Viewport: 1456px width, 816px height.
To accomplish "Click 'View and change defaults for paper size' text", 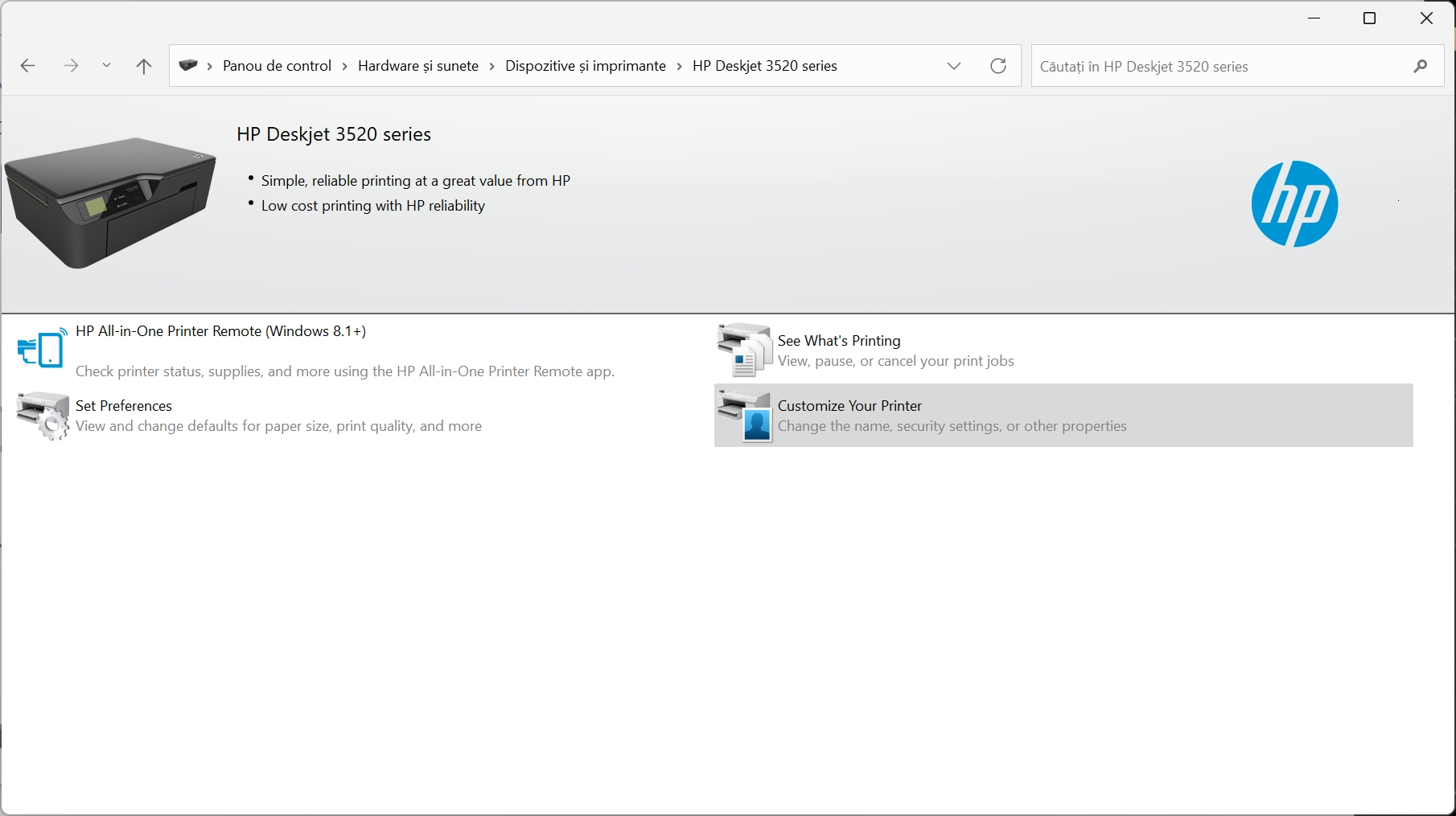I will point(279,426).
